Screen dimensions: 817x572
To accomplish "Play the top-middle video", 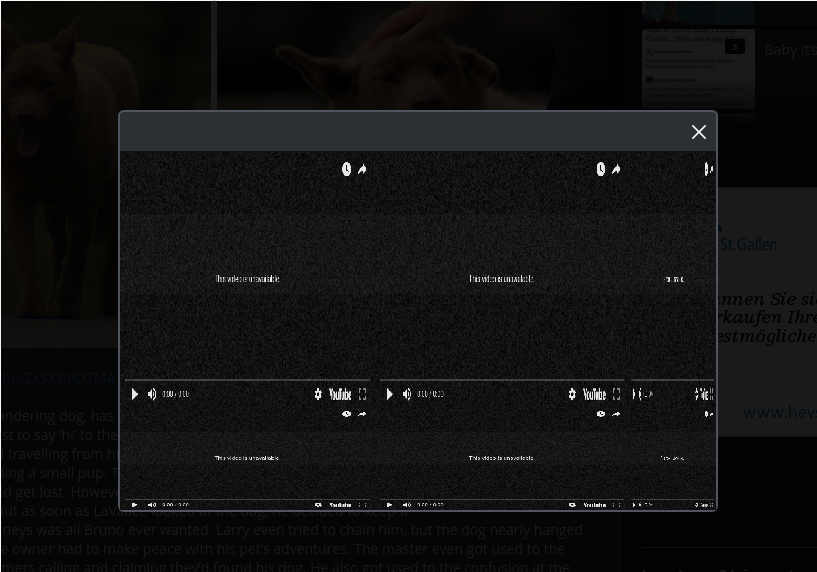I will [389, 395].
